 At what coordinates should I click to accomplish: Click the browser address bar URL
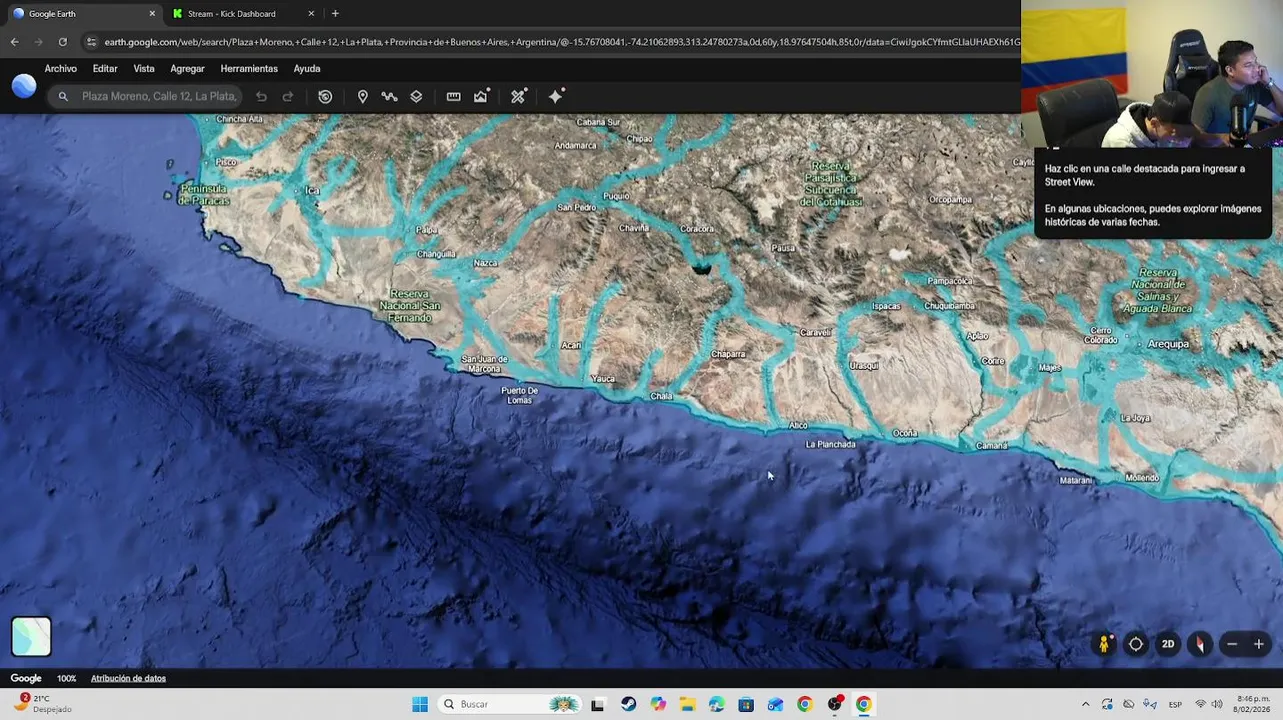[x=560, y=42]
